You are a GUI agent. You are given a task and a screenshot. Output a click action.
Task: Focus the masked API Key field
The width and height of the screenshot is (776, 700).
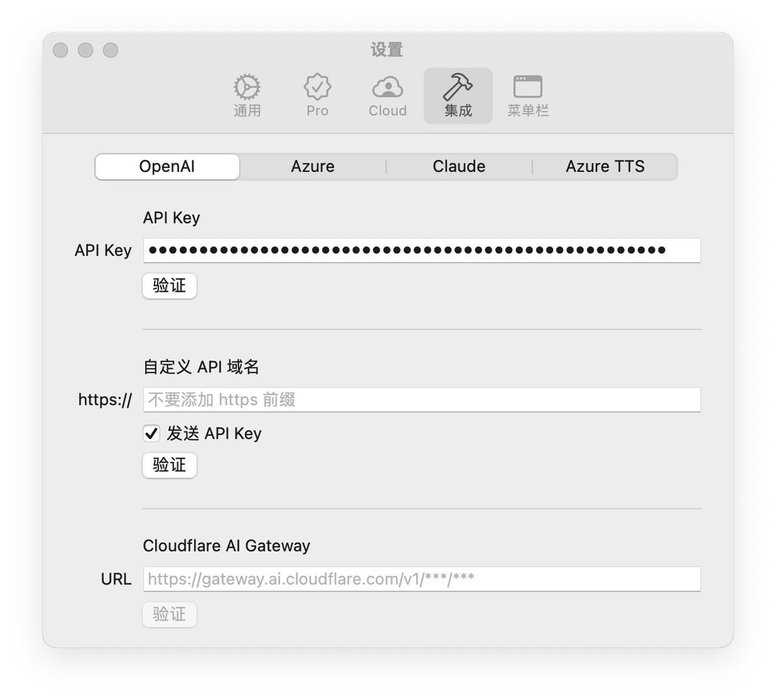[422, 250]
